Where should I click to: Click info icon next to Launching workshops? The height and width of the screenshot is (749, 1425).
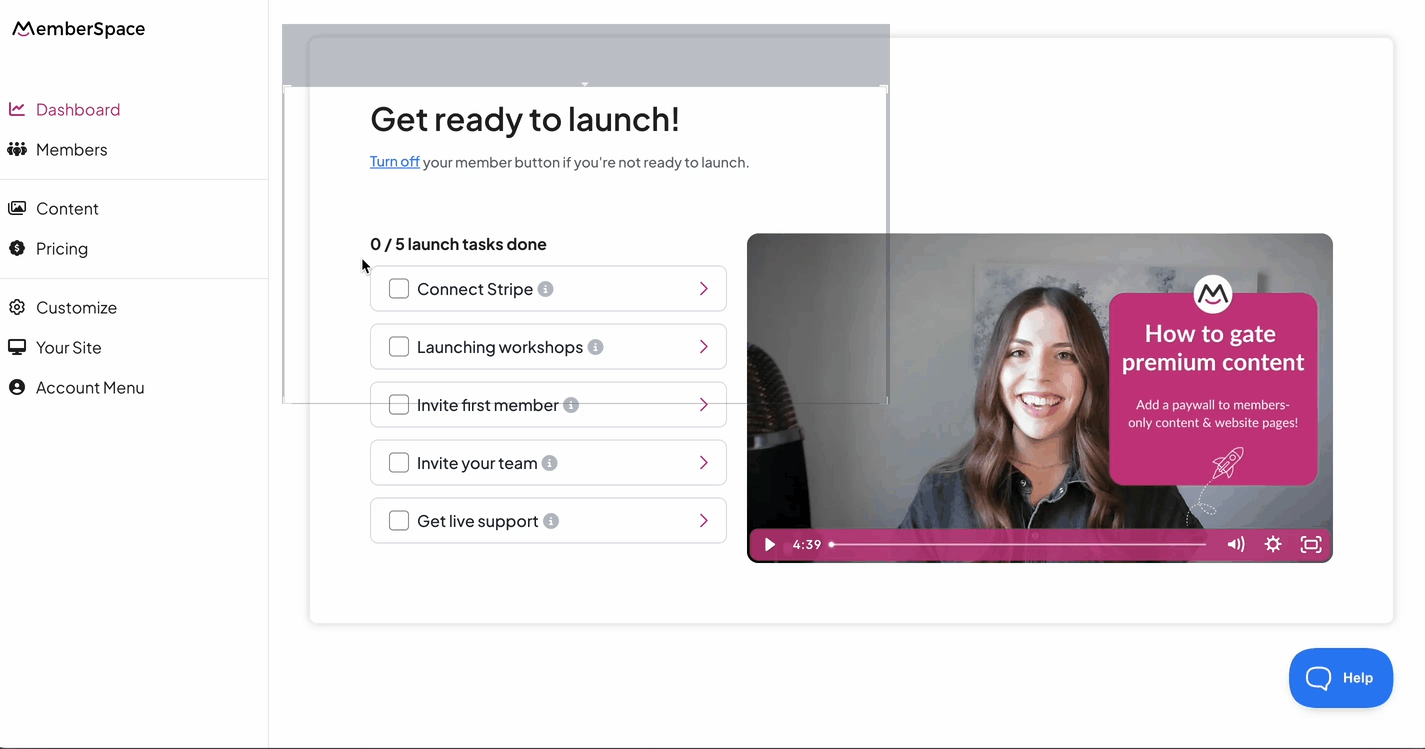(595, 347)
